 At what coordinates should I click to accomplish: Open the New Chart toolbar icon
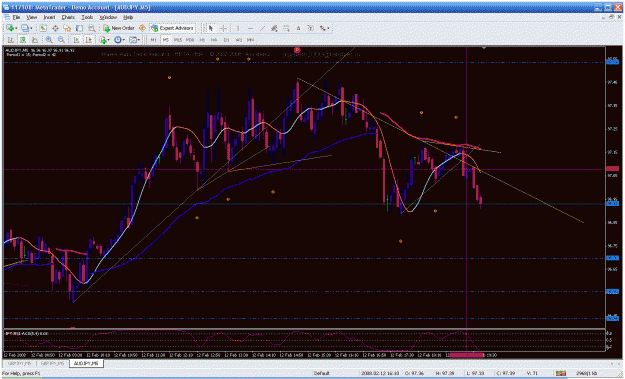(10, 28)
